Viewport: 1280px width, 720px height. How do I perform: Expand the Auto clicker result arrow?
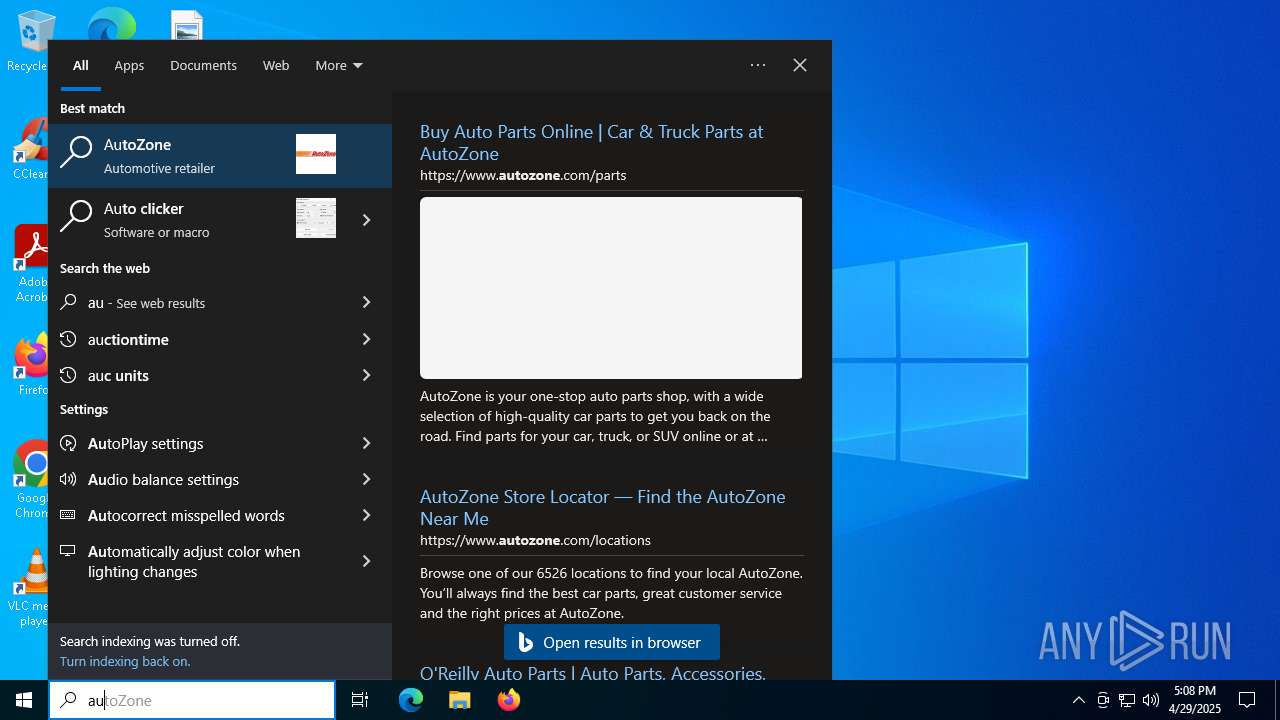366,220
